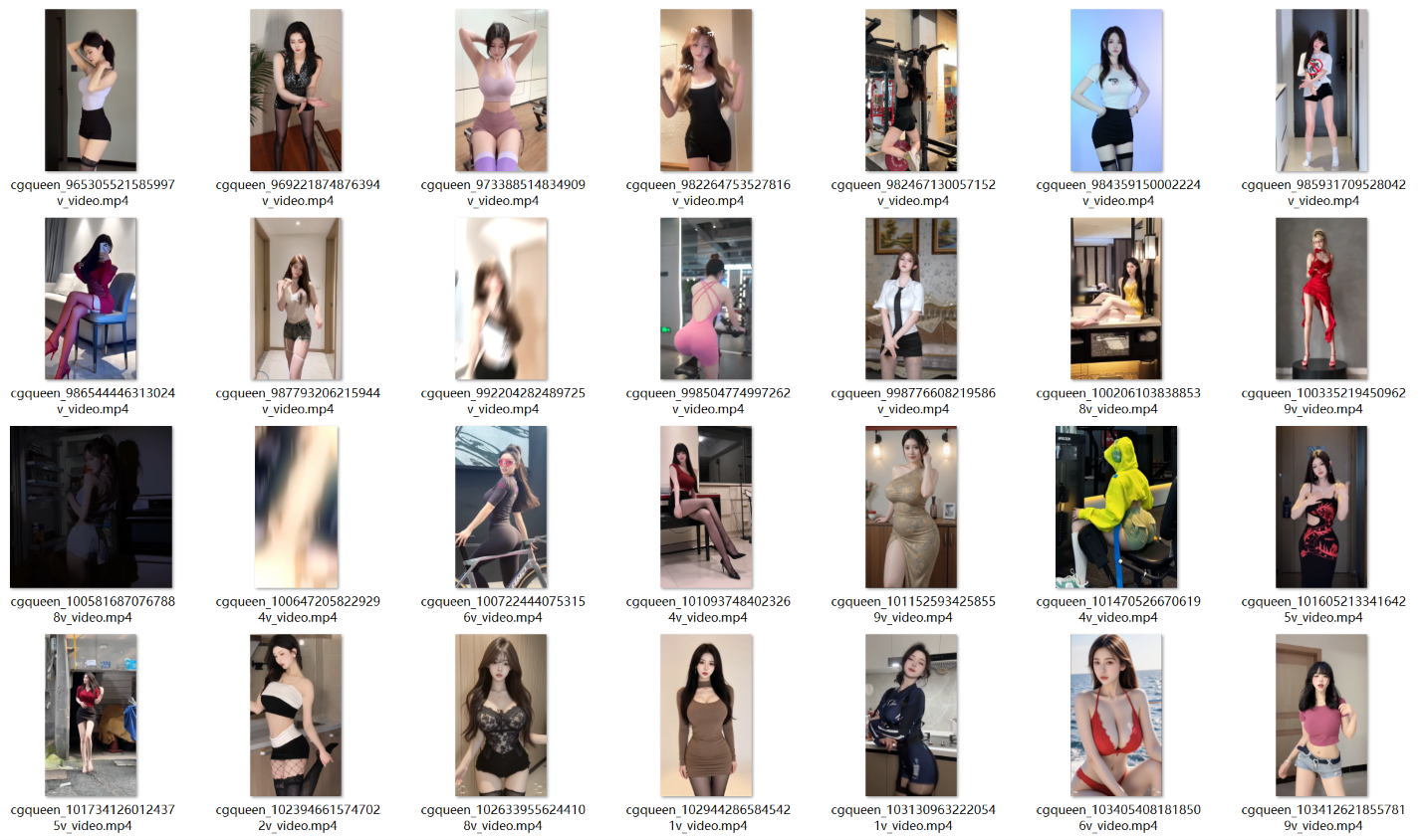Click the file name cgqueen_1014705266706194v_video.mp4
1426x840 pixels.
tap(1118, 609)
